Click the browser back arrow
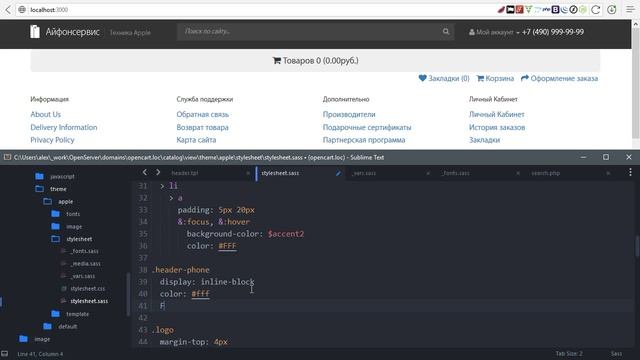This screenshot has width=640, height=360. [8, 9]
